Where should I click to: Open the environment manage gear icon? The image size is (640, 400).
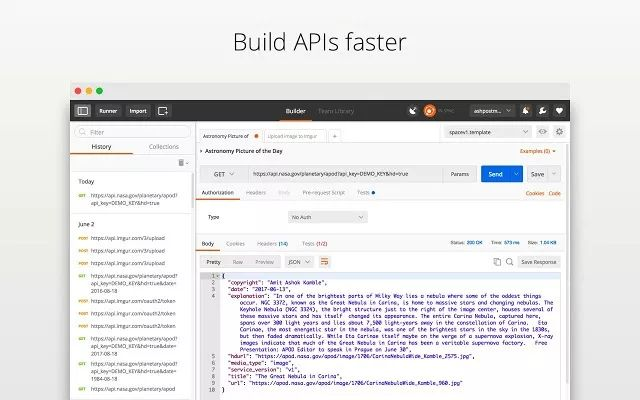click(x=559, y=131)
